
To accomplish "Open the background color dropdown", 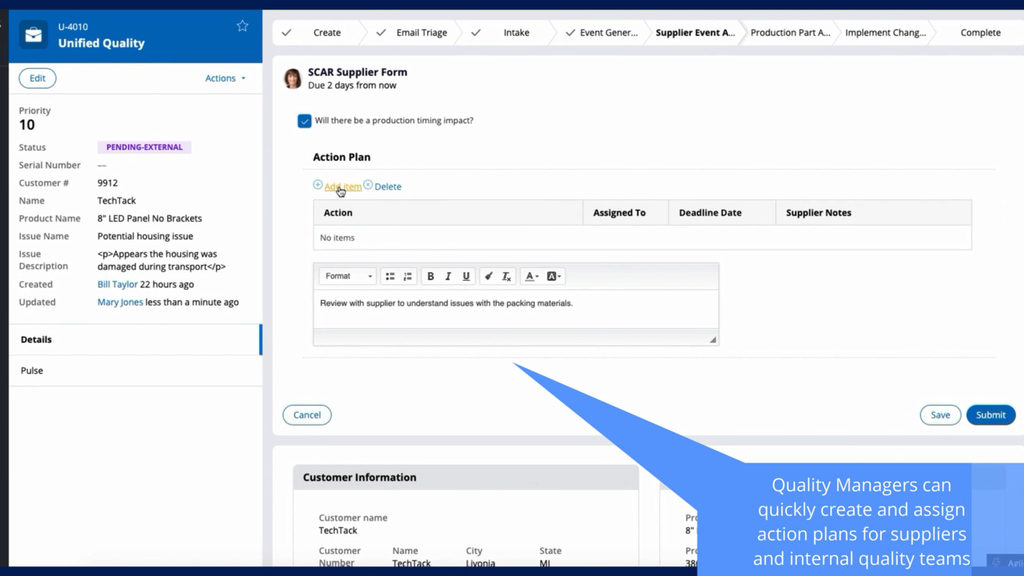I will (x=554, y=276).
